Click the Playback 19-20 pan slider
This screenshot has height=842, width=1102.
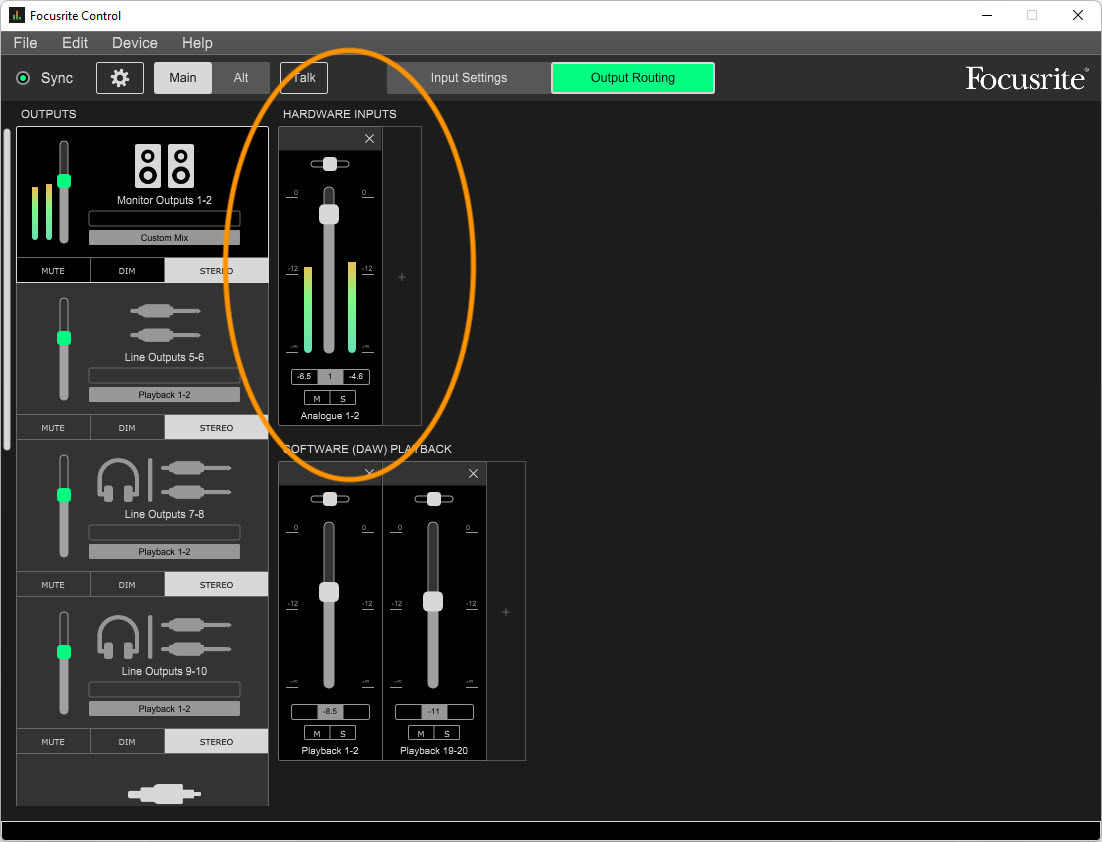coord(434,499)
